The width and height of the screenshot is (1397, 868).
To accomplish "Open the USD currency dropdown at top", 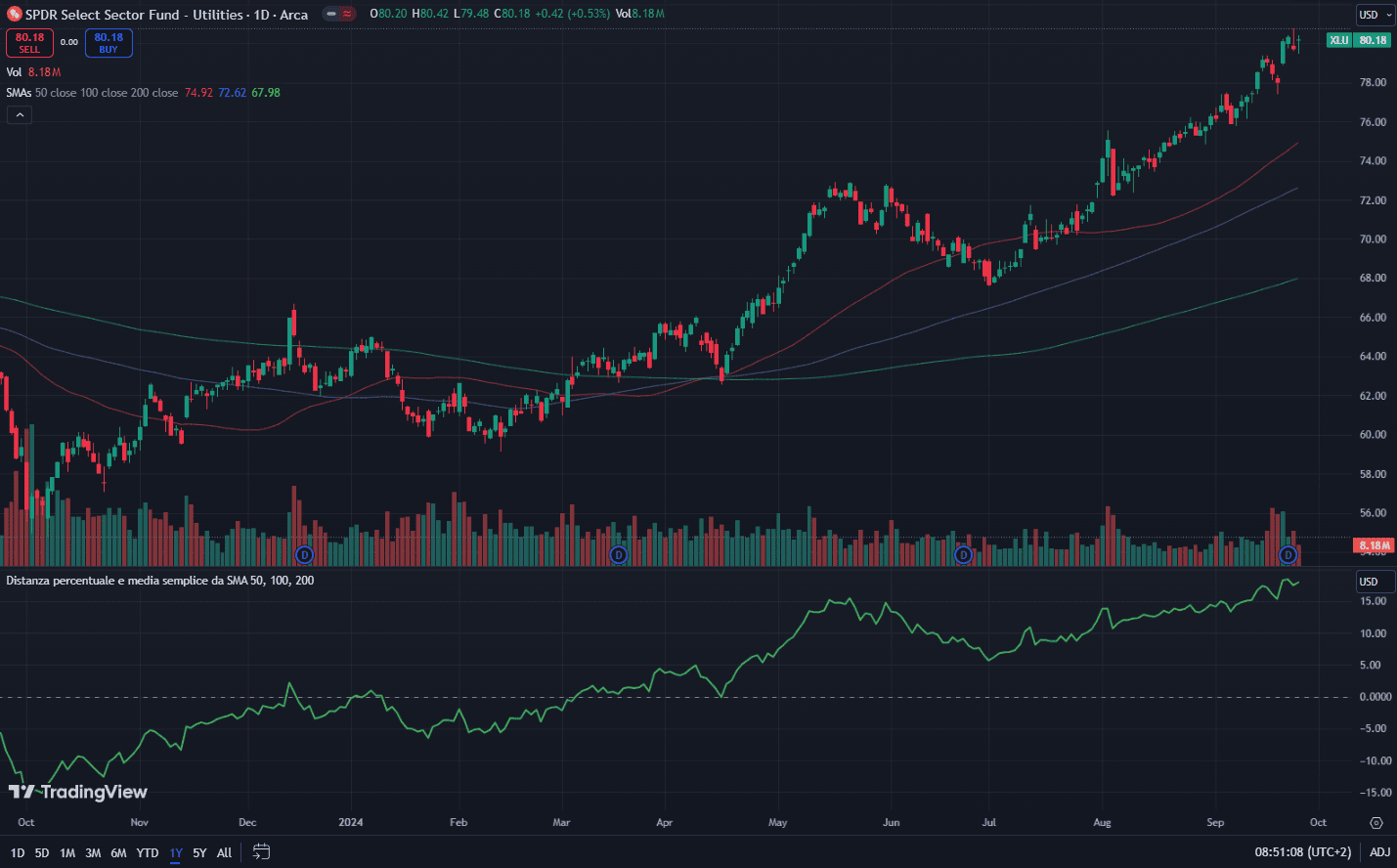I will pyautogui.click(x=1375, y=15).
